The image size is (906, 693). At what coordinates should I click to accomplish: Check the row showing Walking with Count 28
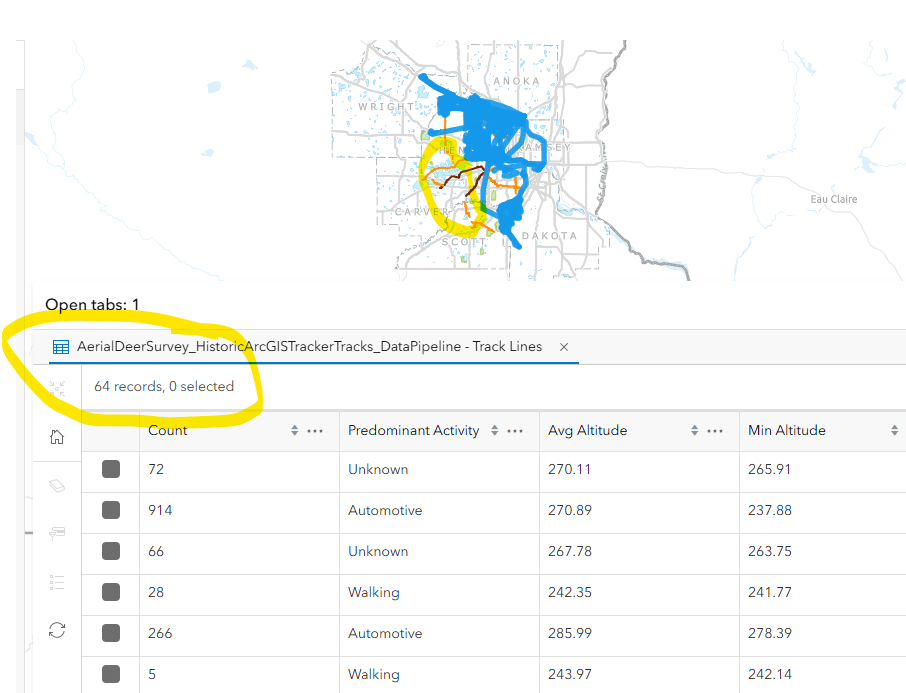click(111, 592)
